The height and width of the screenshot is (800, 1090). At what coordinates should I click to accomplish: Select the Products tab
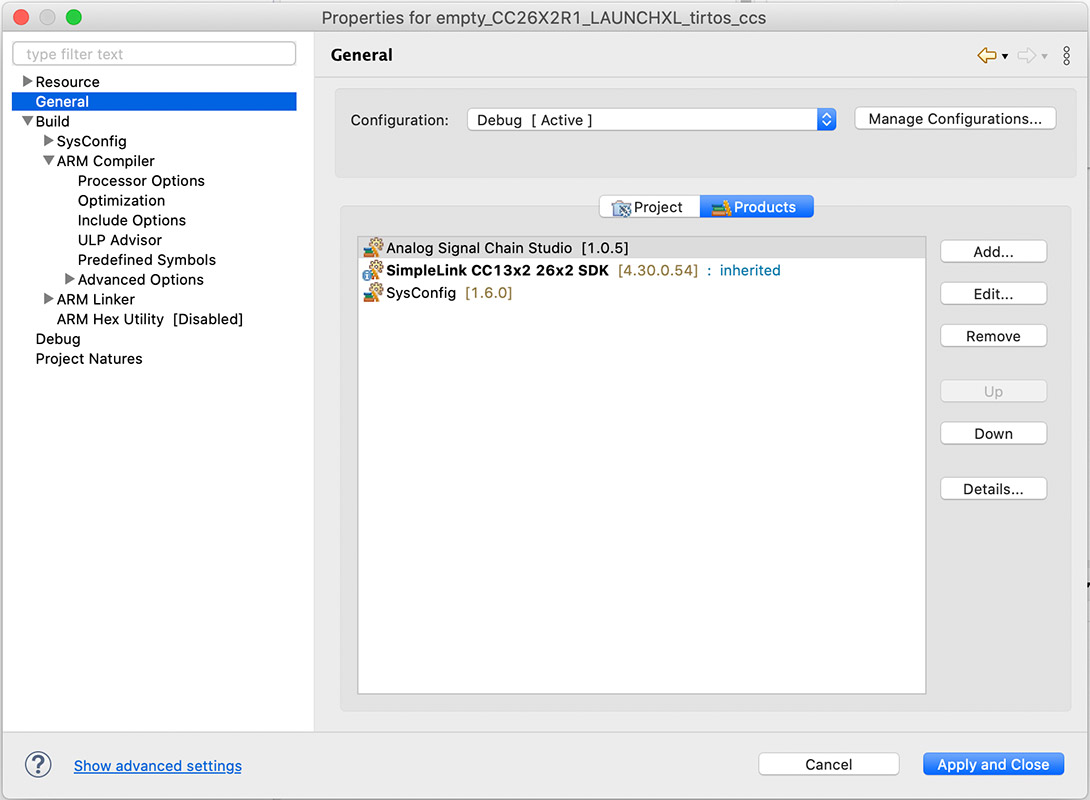tap(756, 207)
